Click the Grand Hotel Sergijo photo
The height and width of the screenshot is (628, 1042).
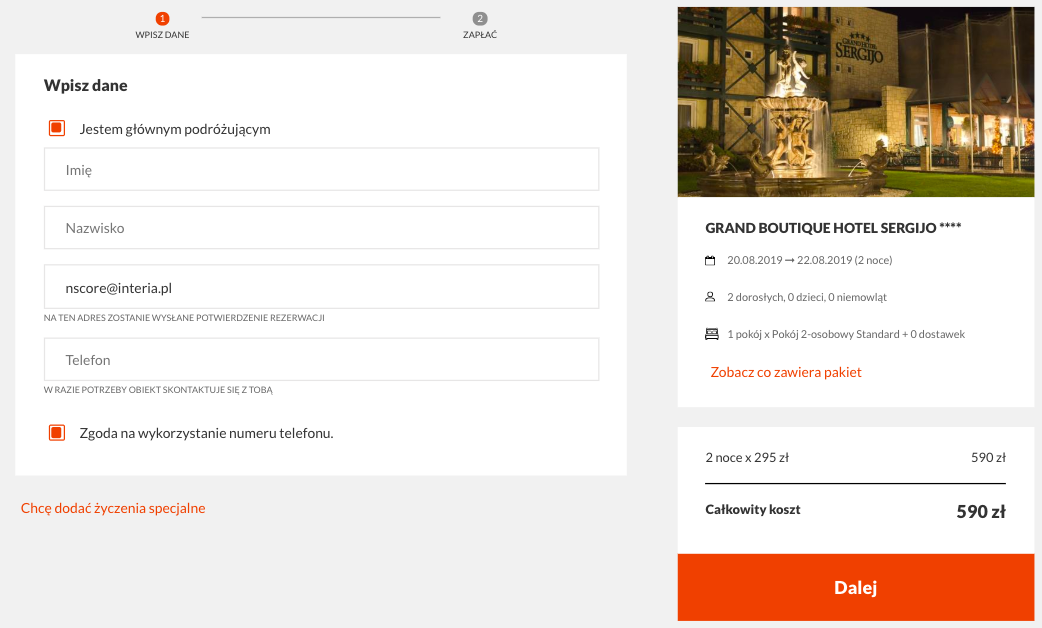pyautogui.click(x=856, y=102)
